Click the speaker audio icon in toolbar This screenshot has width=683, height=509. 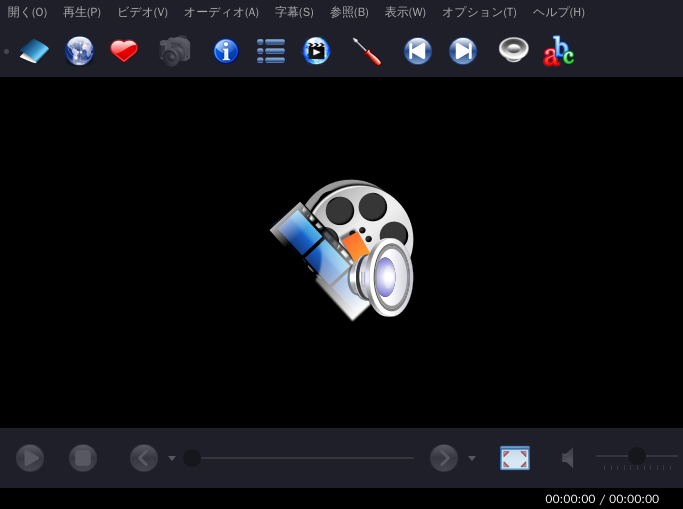point(514,50)
